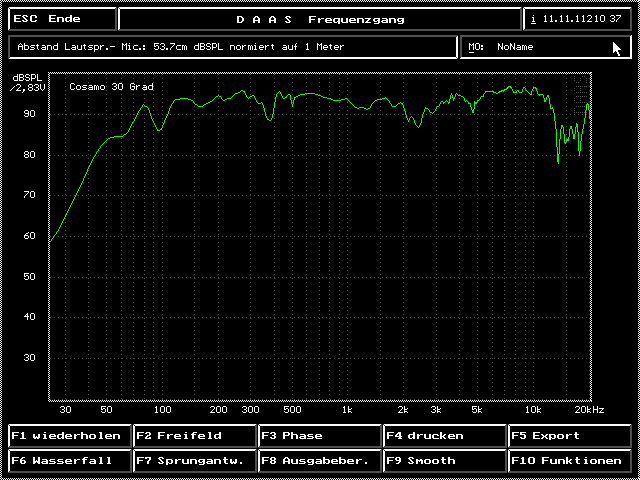Open F10 Funktionen menu
640x480 pixels.
coord(570,461)
